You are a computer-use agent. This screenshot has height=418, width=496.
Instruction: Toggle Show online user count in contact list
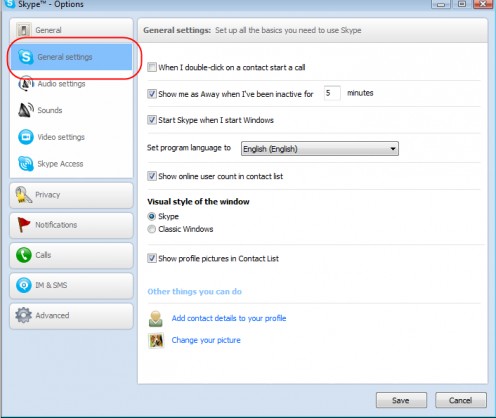coord(152,176)
